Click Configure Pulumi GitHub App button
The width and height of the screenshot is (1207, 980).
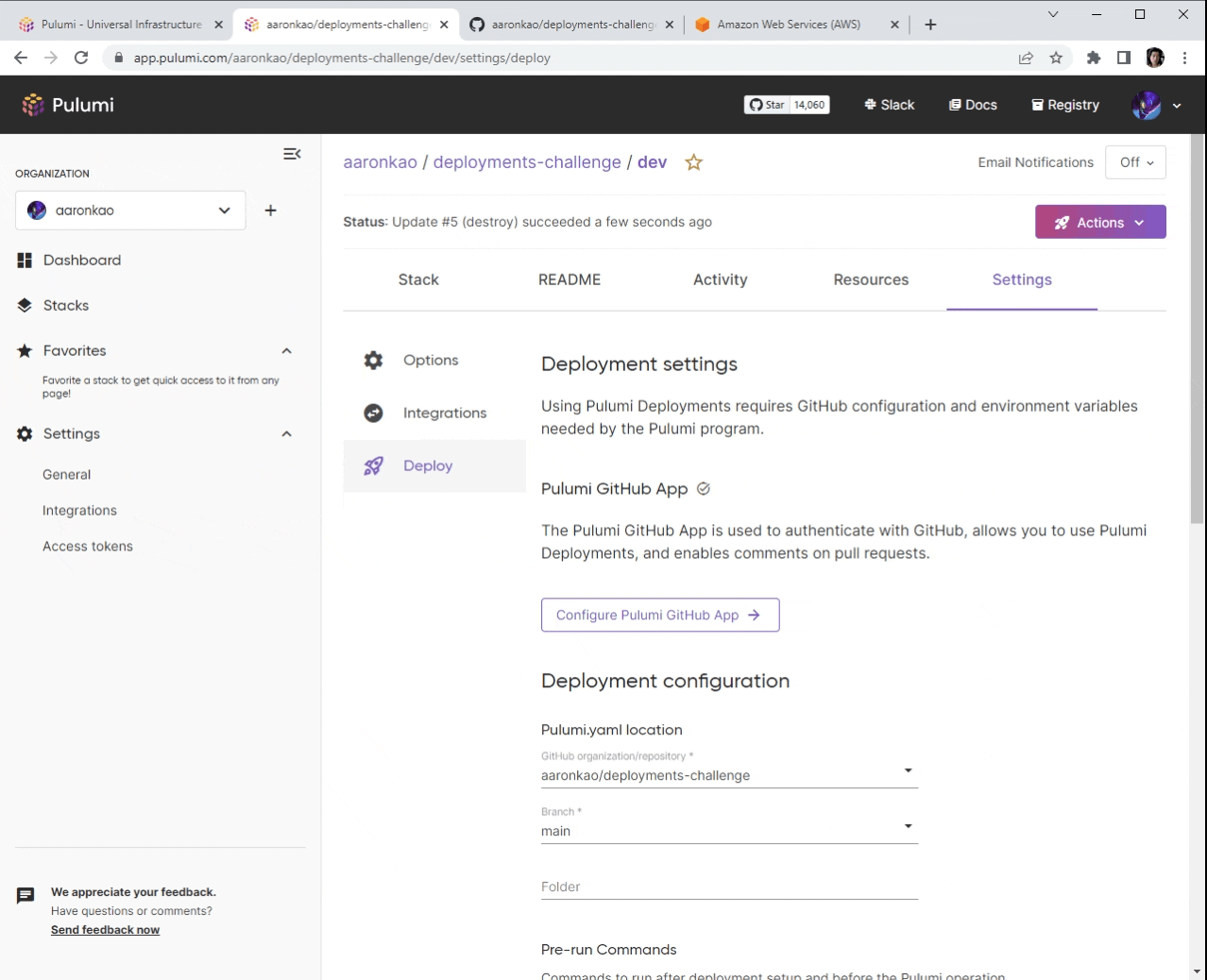[x=660, y=615]
